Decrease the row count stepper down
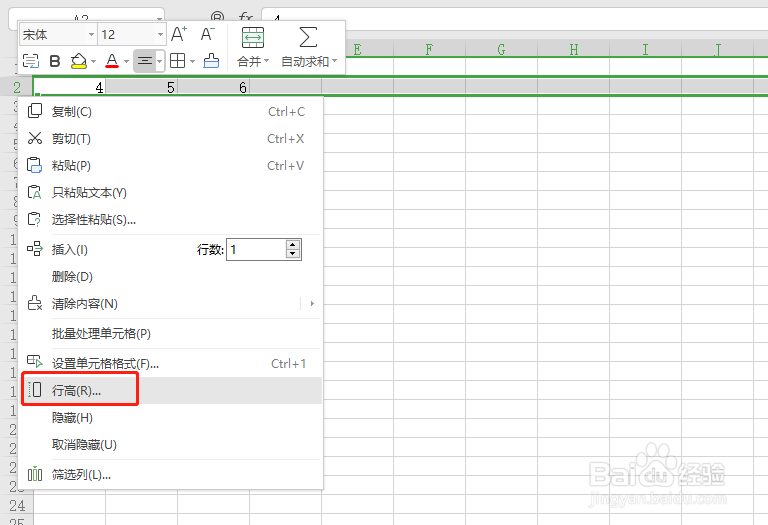Screen dimensions: 768x525 coord(293,254)
